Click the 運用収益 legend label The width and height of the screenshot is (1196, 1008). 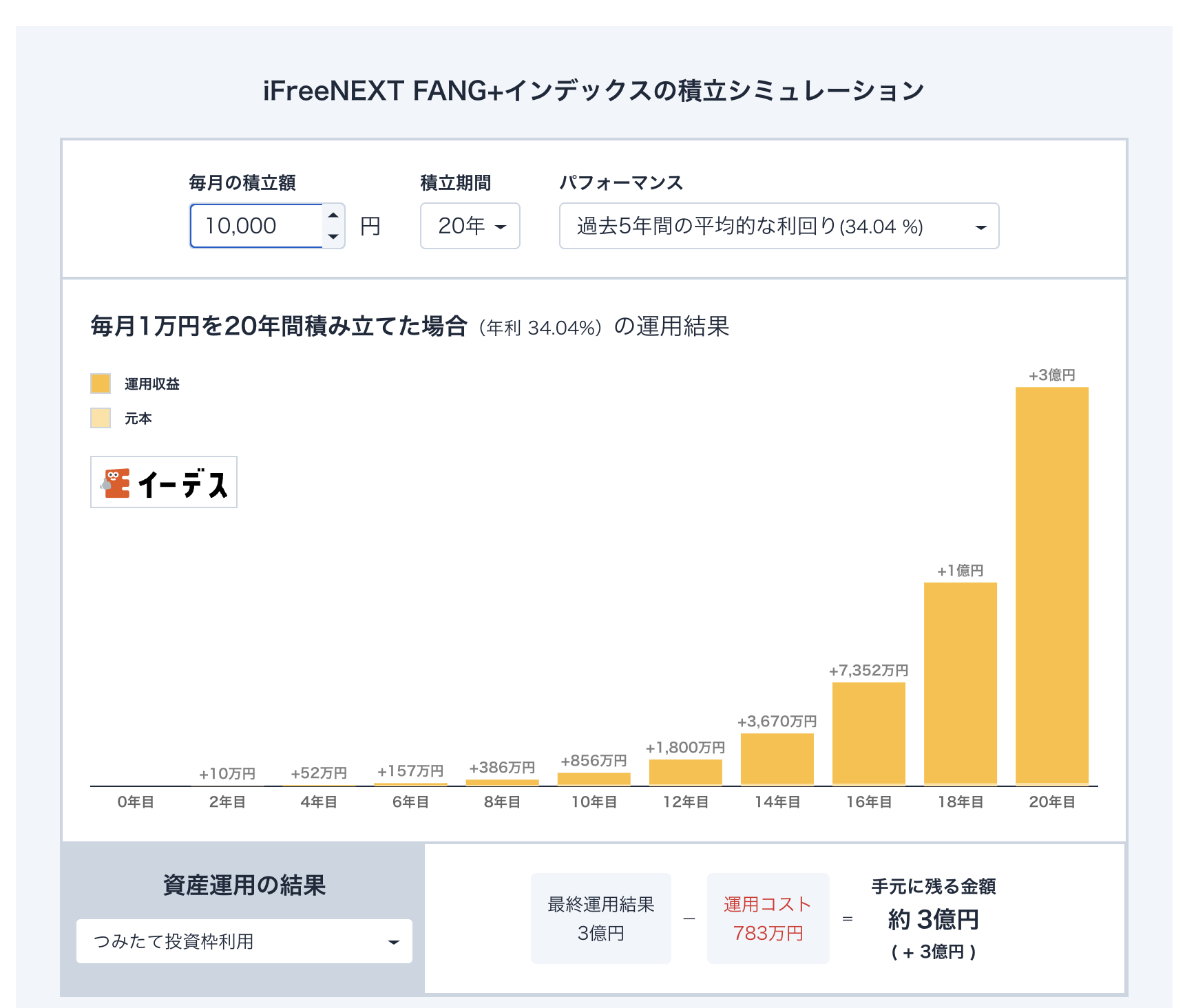pos(152,384)
